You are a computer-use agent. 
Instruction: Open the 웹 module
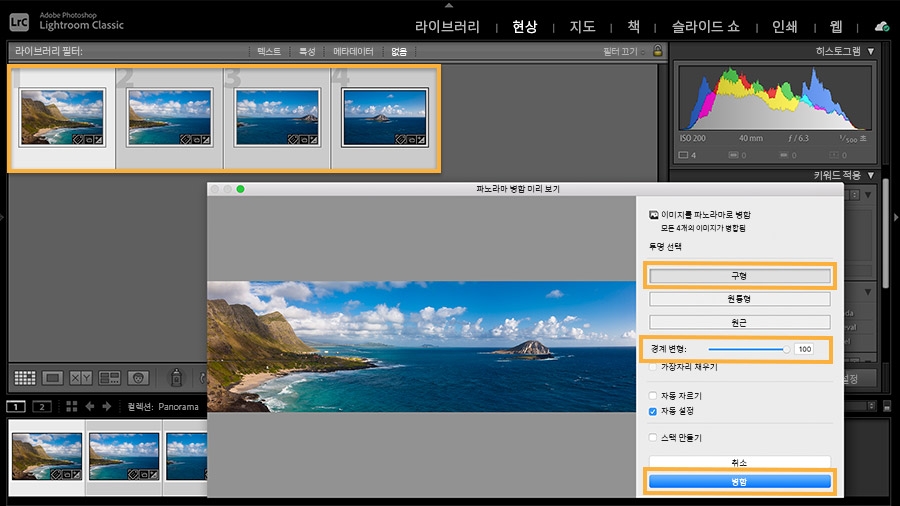(836, 26)
